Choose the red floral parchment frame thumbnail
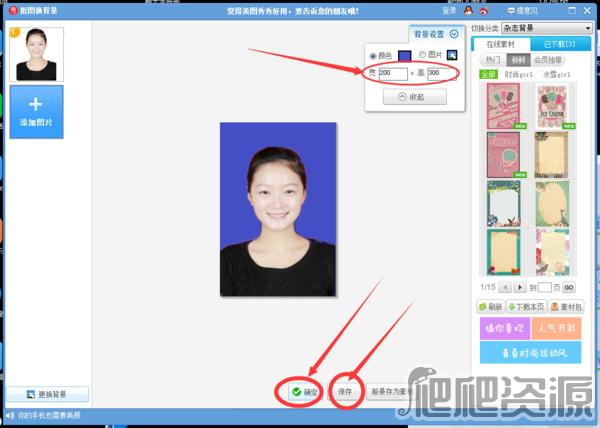 click(552, 252)
